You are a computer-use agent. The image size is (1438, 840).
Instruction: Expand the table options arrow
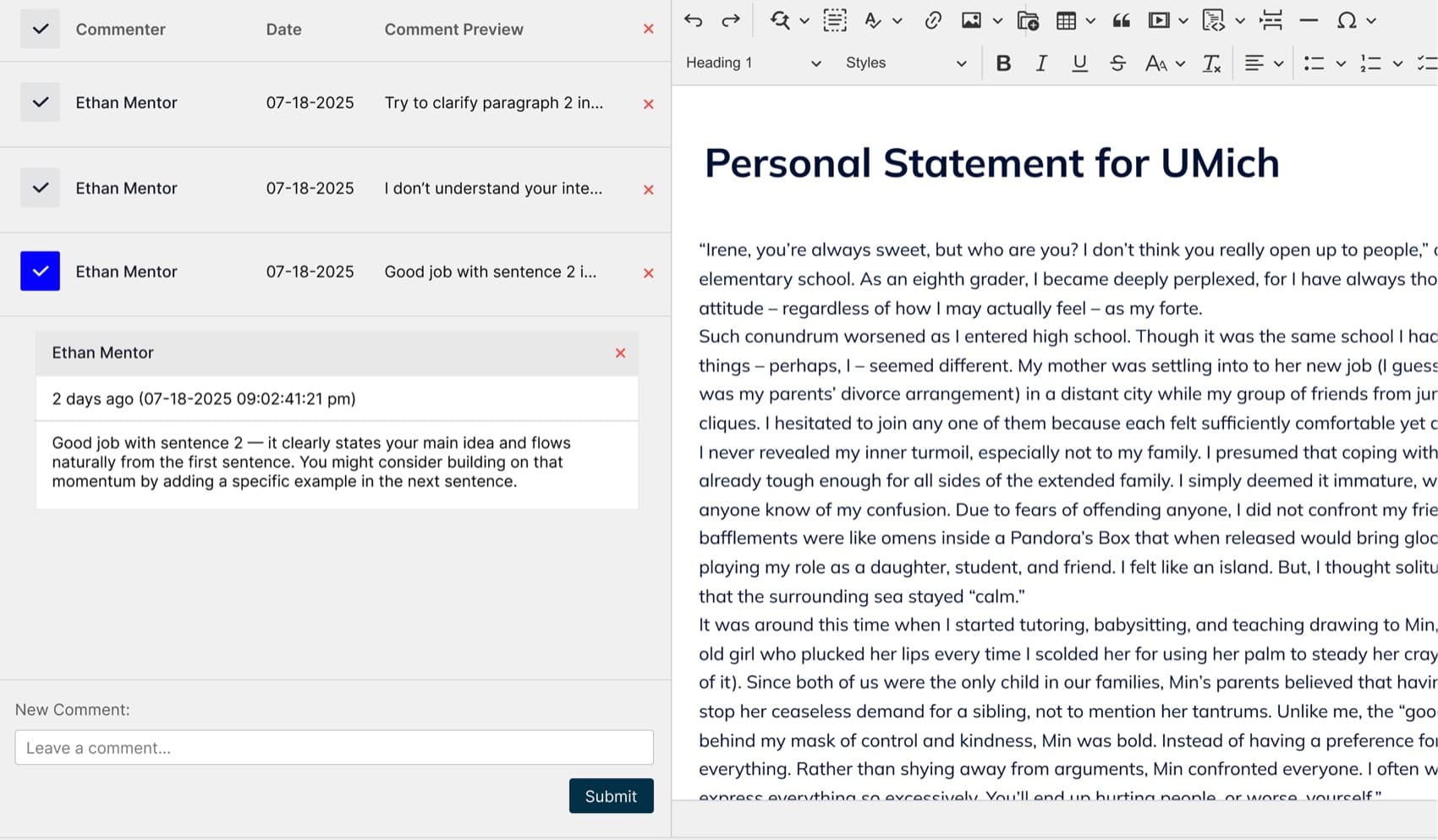click(x=1090, y=20)
